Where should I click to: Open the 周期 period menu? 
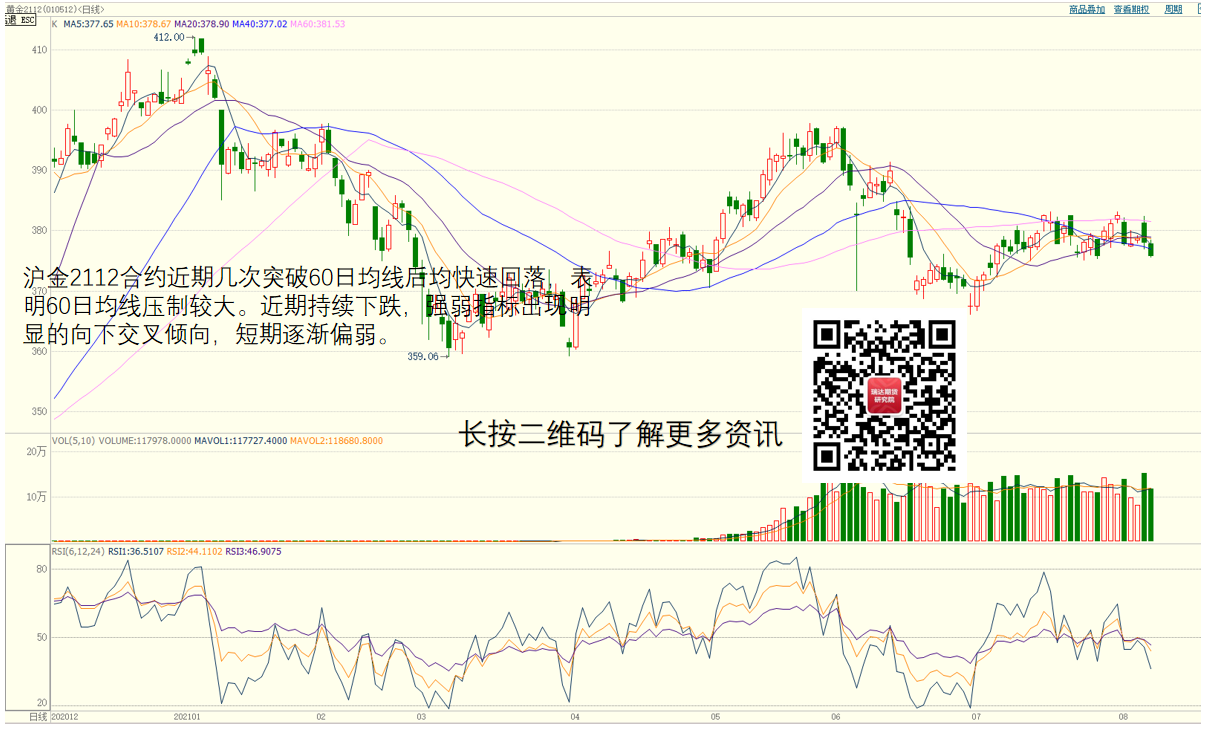(1173, 9)
